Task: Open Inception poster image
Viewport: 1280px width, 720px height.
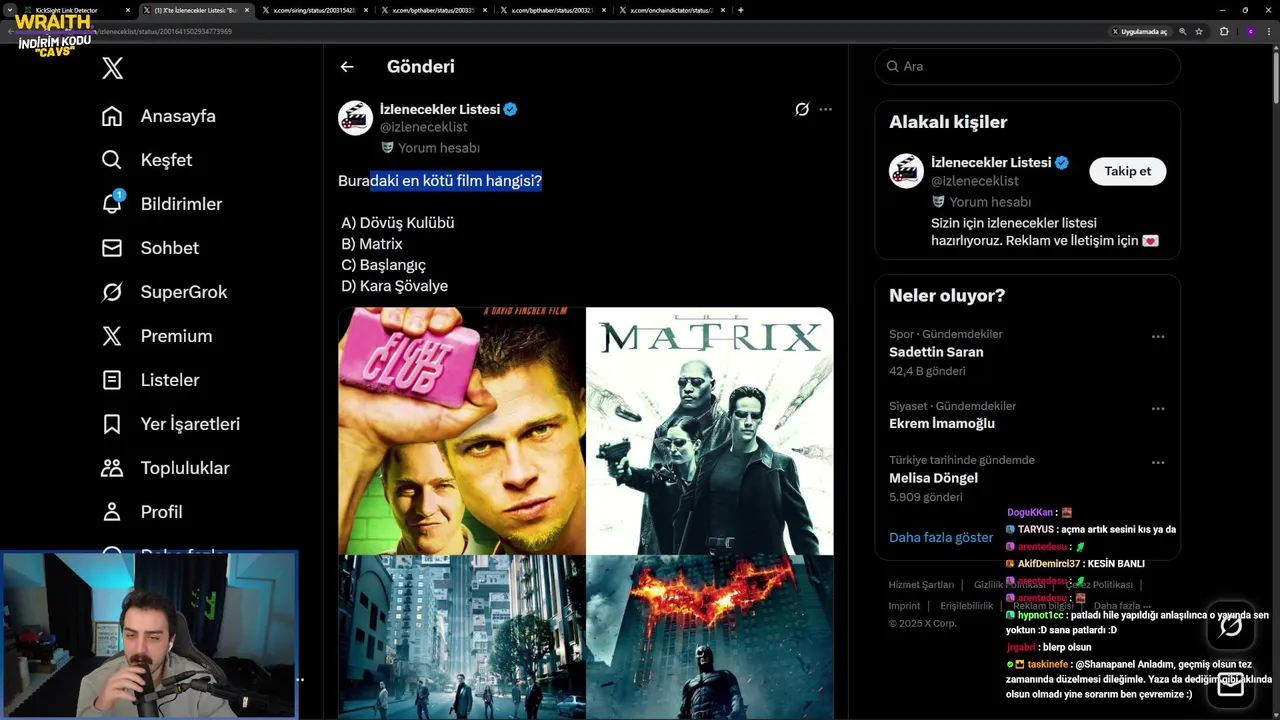Action: (x=462, y=638)
